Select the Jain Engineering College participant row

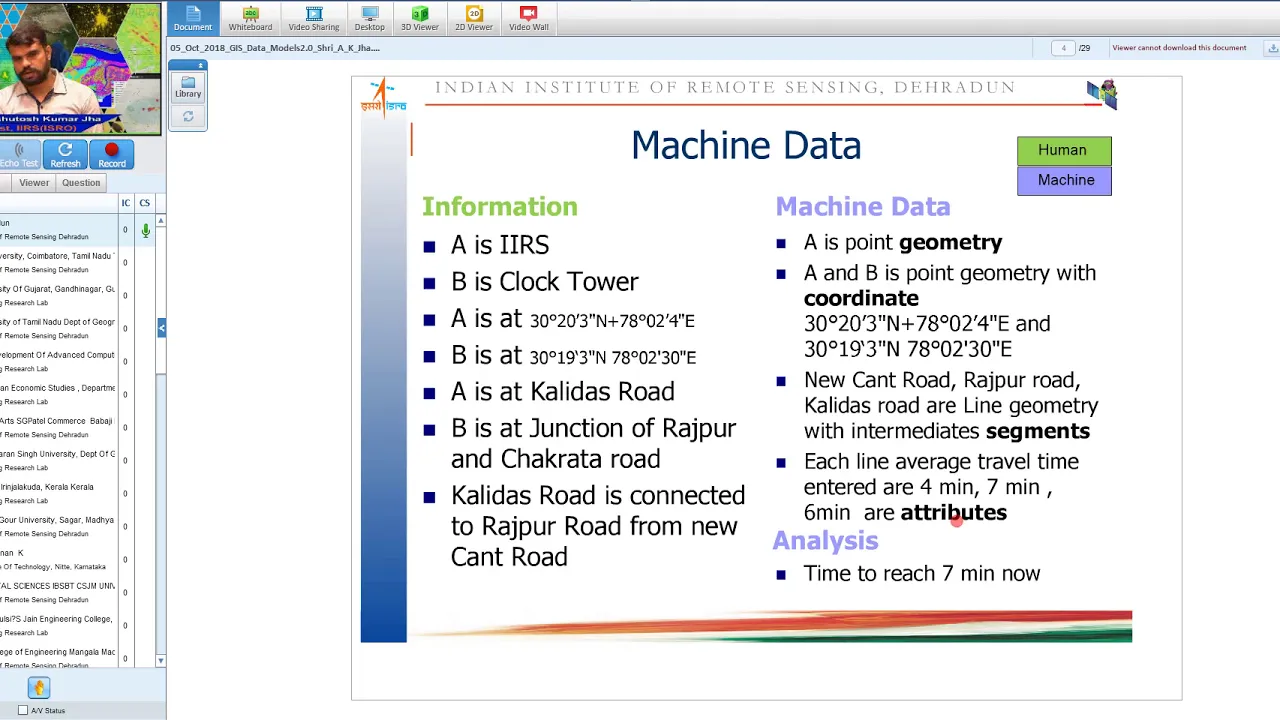[x=58, y=626]
